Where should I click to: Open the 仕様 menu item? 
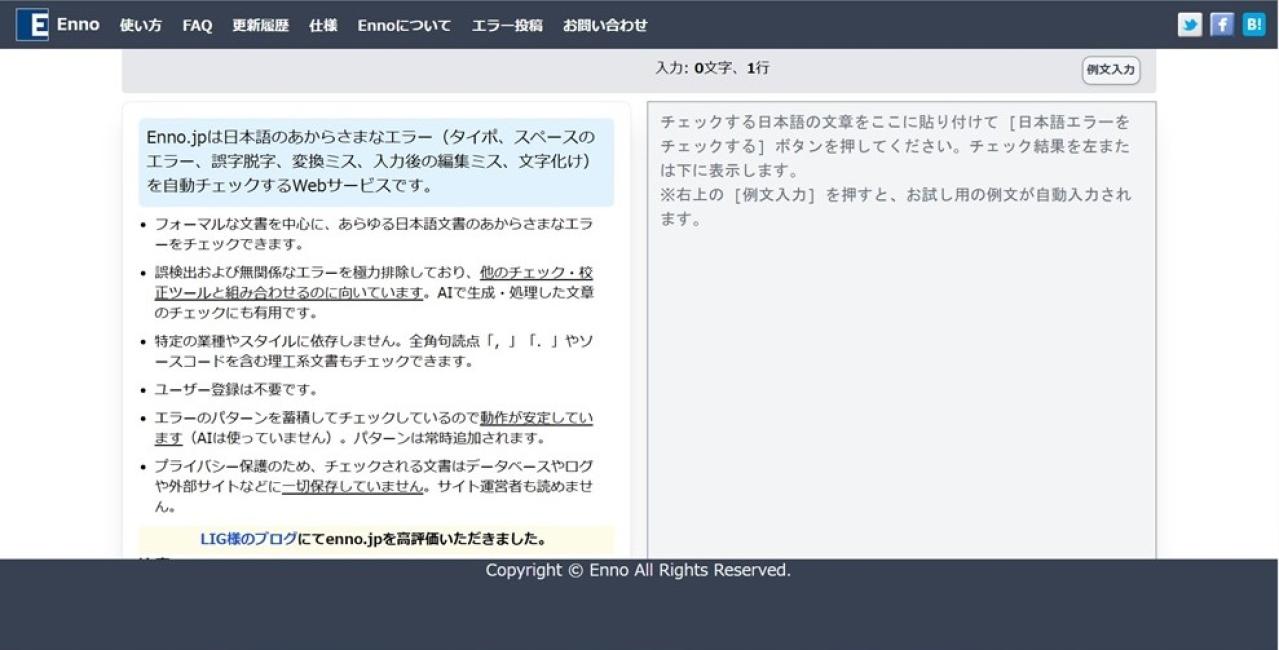click(x=323, y=25)
